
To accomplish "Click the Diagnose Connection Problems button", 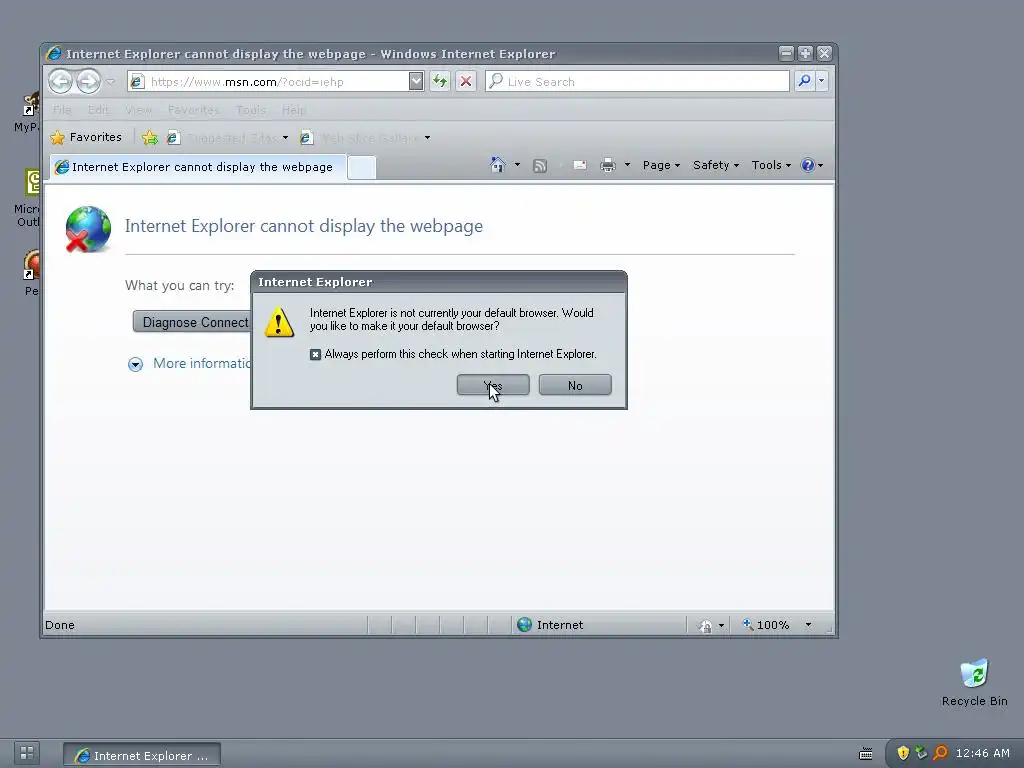I will [x=192, y=322].
